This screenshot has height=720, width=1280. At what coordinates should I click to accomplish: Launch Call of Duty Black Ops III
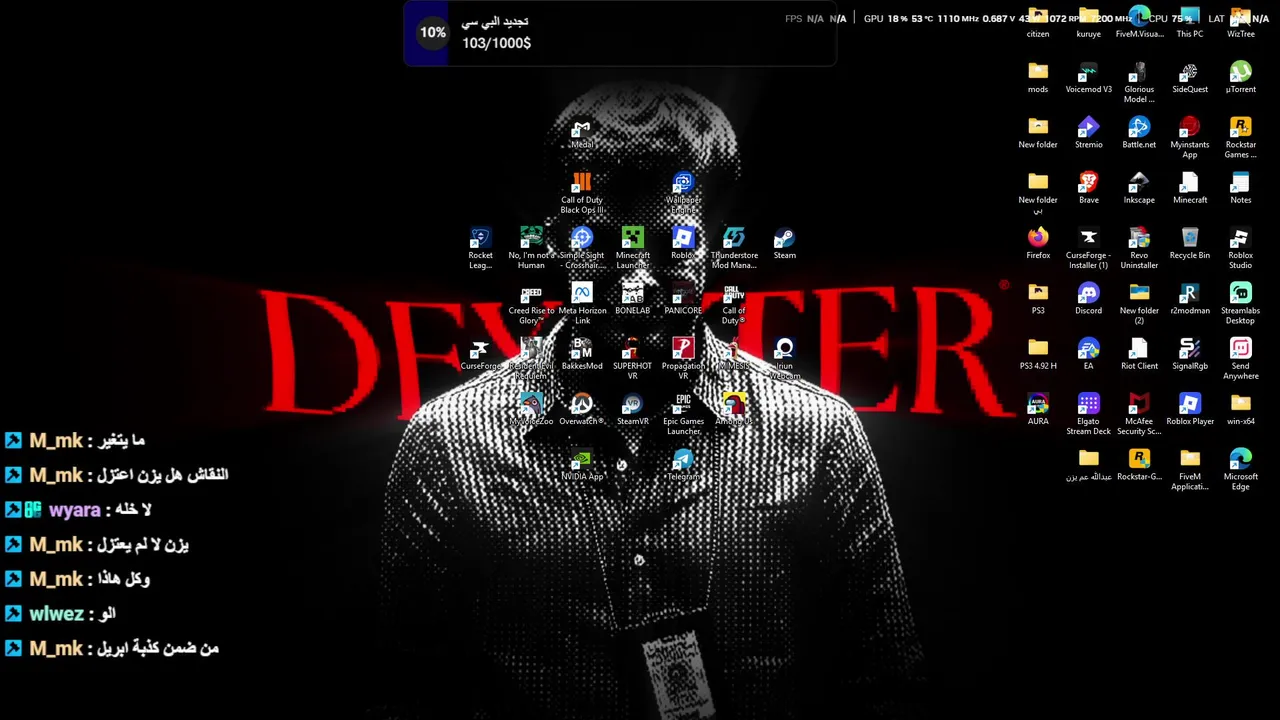click(581, 194)
